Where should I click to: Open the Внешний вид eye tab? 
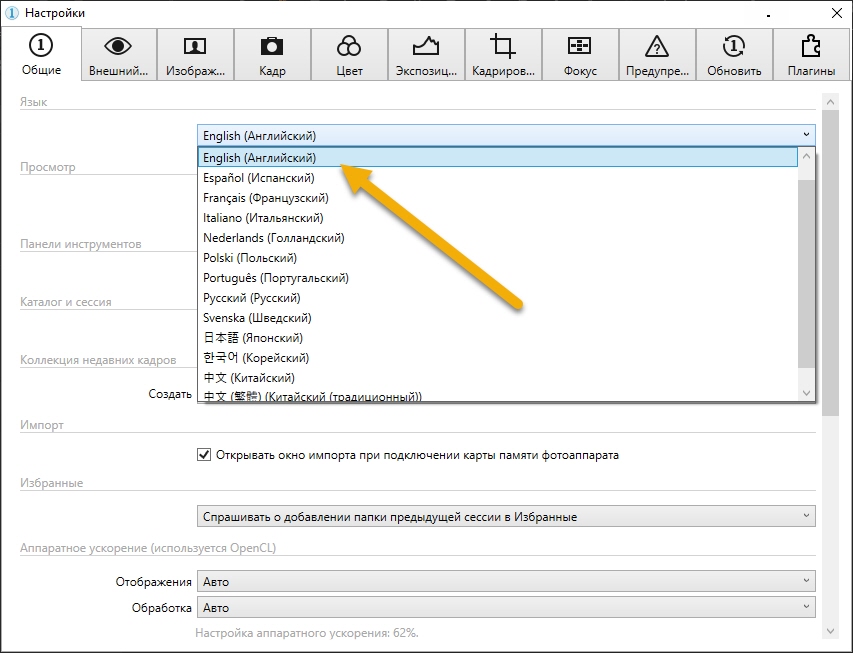pos(119,55)
